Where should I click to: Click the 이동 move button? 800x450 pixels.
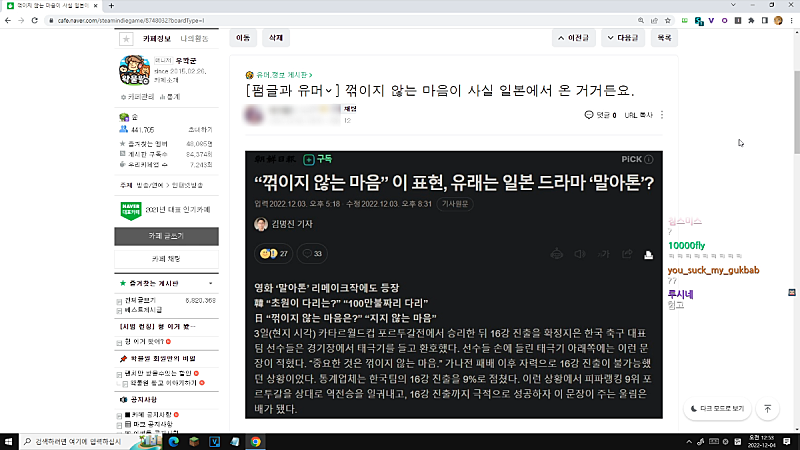coord(243,38)
